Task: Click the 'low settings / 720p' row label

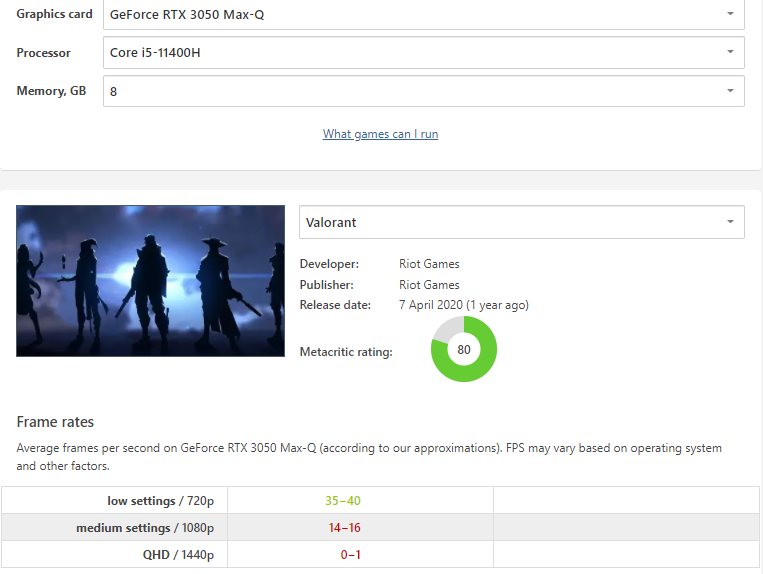Action: (161, 501)
